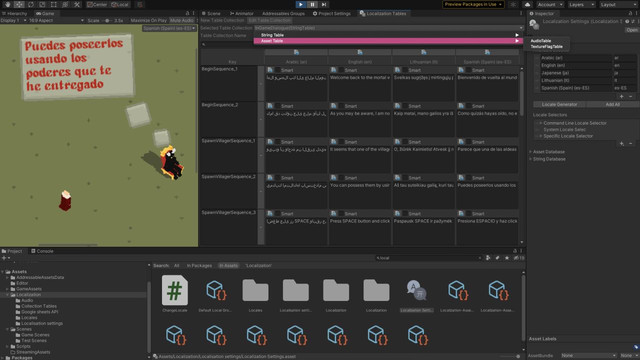
Task: Open the Layers dropdown
Action: tap(582, 4)
